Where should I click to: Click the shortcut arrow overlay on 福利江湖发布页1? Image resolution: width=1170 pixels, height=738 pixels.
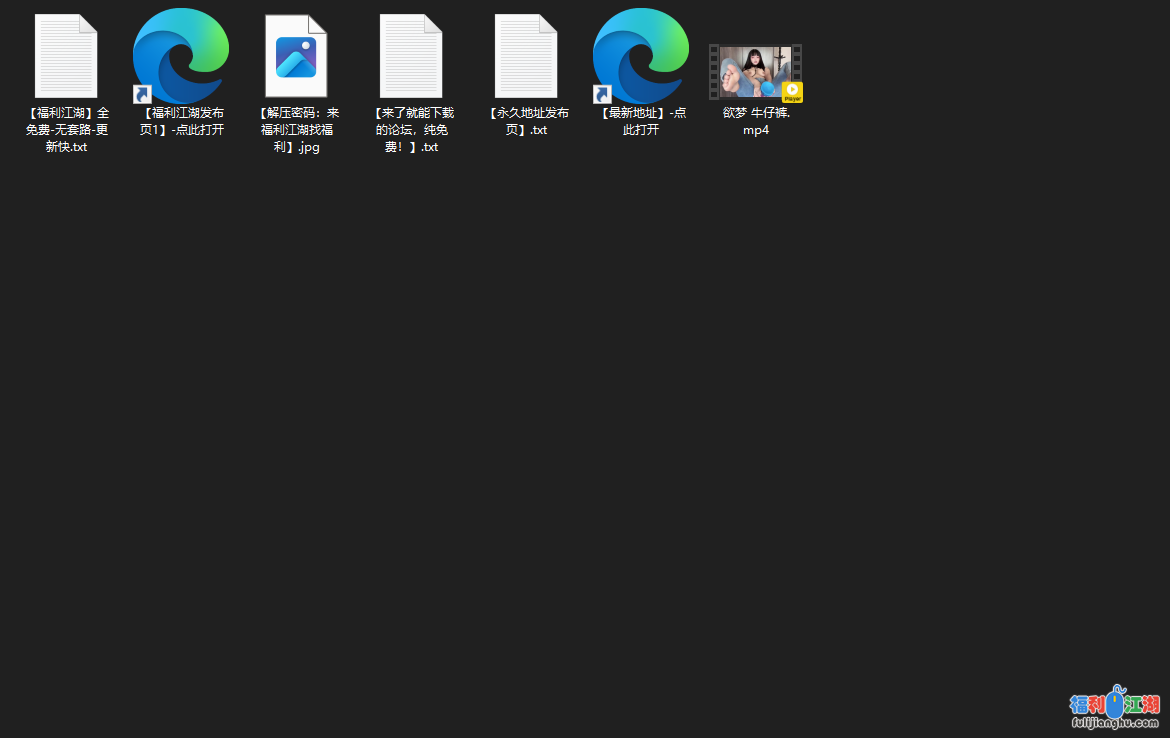tap(143, 94)
